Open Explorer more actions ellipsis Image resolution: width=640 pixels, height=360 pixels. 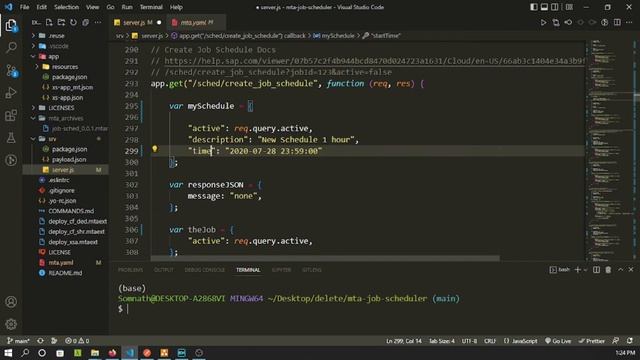(x=98, y=22)
